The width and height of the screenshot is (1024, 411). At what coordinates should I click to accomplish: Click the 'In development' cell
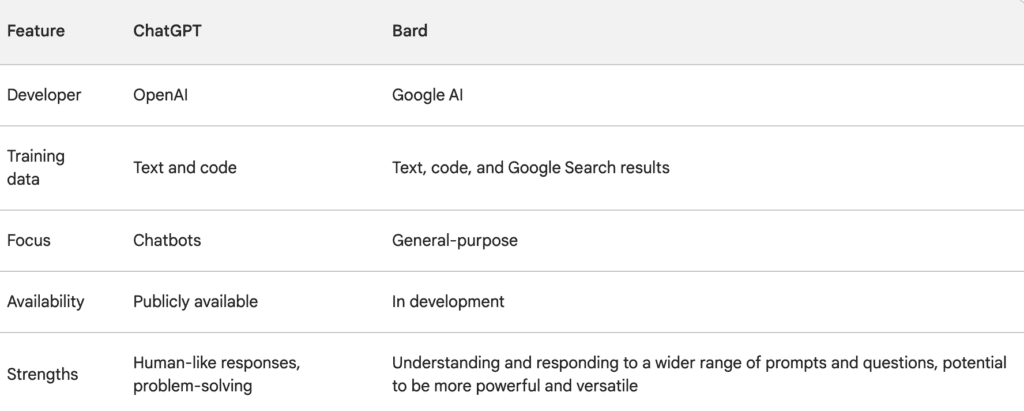(448, 301)
